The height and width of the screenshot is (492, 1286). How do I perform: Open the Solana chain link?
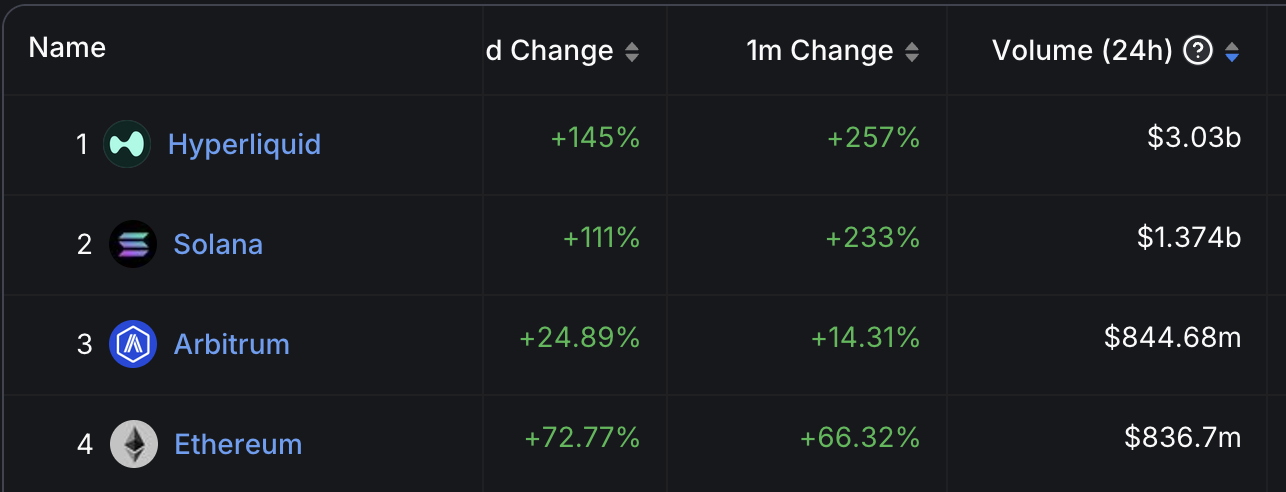coord(218,244)
